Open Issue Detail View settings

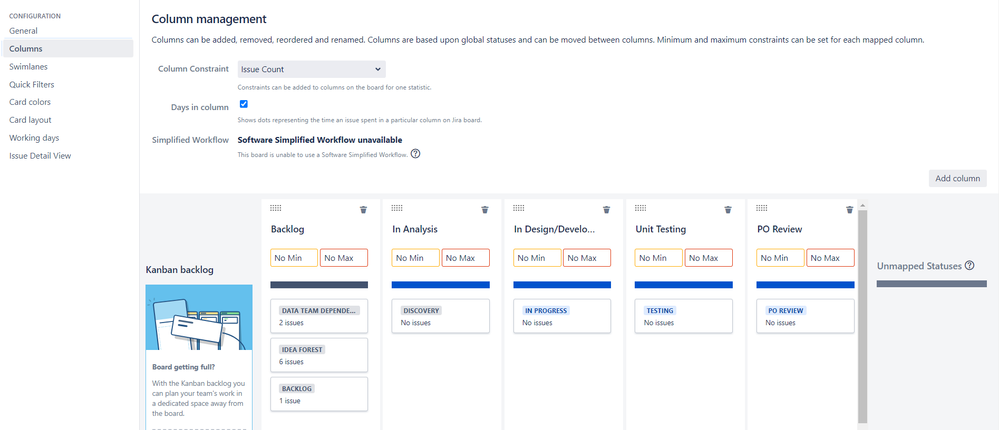pos(40,155)
